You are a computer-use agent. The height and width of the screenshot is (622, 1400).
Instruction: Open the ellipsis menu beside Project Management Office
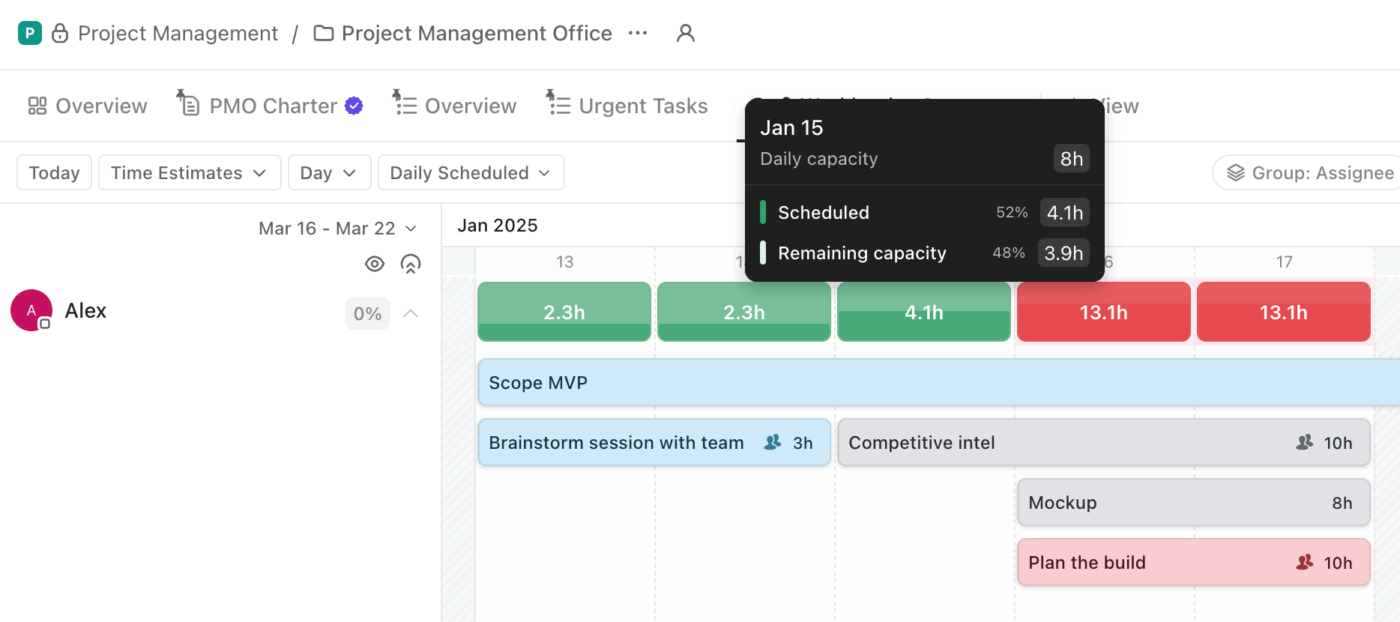pyautogui.click(x=638, y=33)
